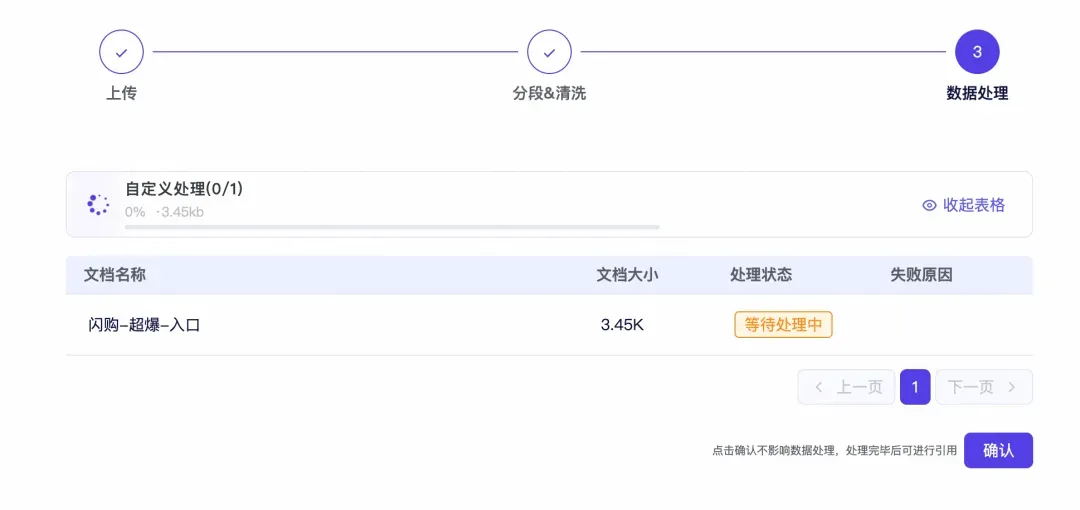This screenshot has width=1080, height=510.
Task: Click the 处理状态 column header
Action: [761, 275]
